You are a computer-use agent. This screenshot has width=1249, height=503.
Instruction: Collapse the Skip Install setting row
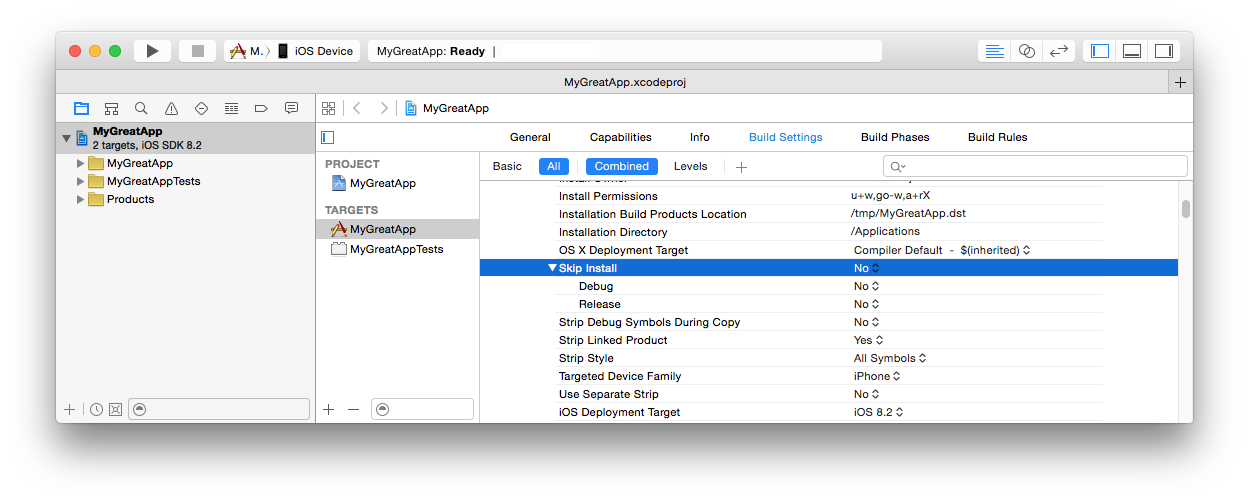click(x=552, y=268)
